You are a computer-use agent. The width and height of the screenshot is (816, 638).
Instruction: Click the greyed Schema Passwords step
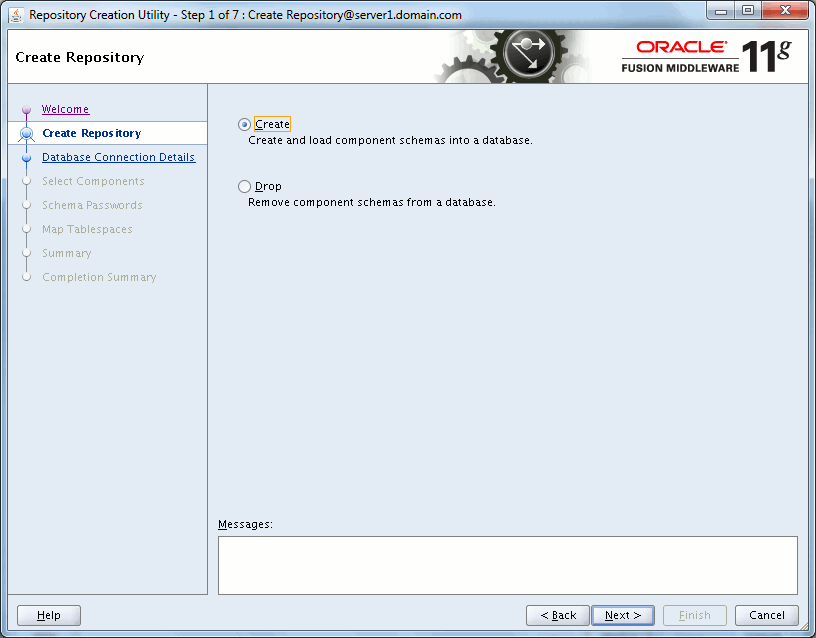(92, 205)
